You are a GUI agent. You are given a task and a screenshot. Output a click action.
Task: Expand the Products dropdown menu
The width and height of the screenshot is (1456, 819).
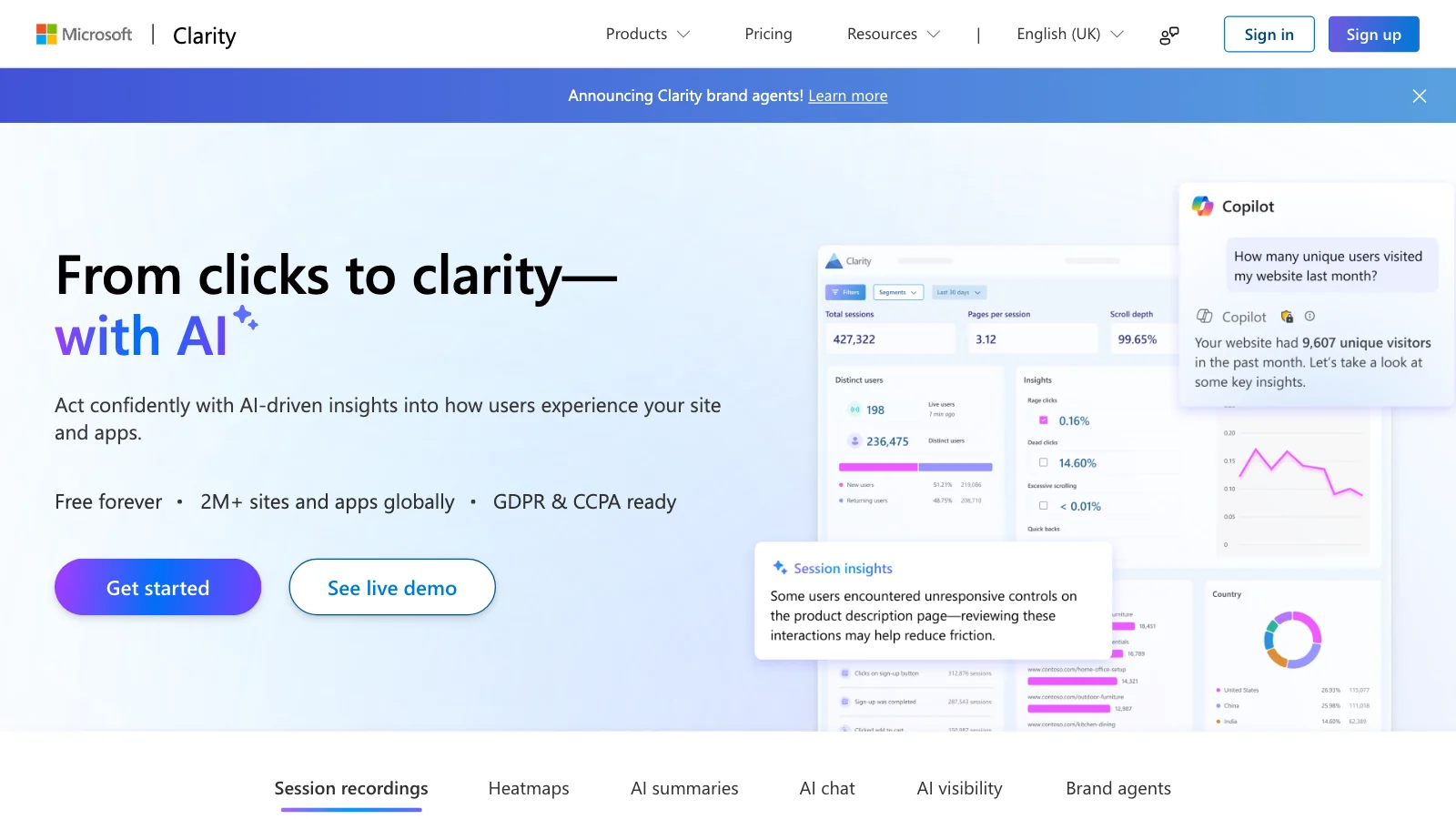648,35
